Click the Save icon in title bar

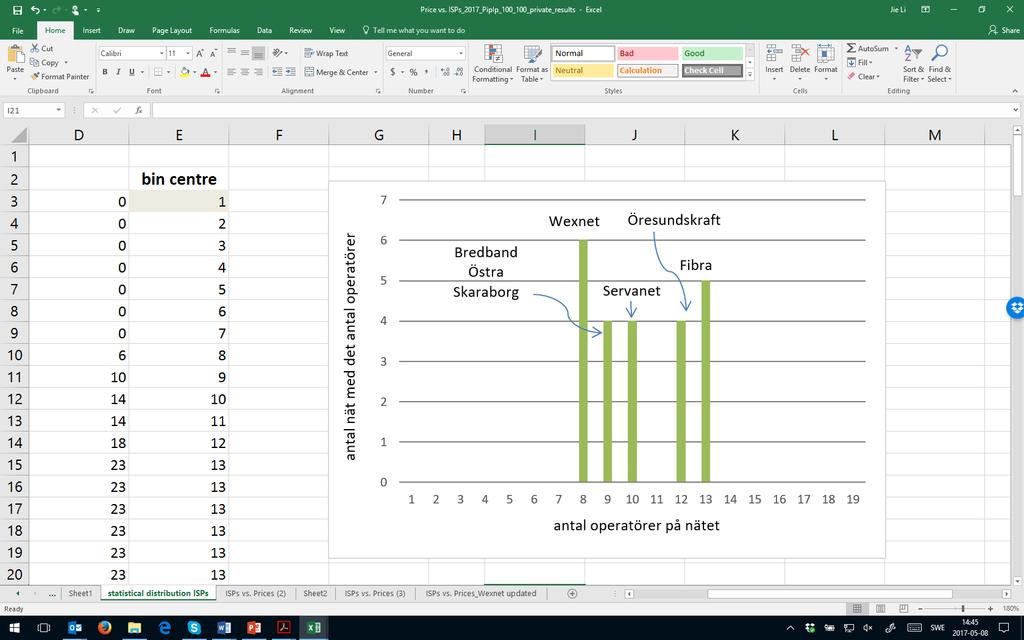(x=17, y=10)
